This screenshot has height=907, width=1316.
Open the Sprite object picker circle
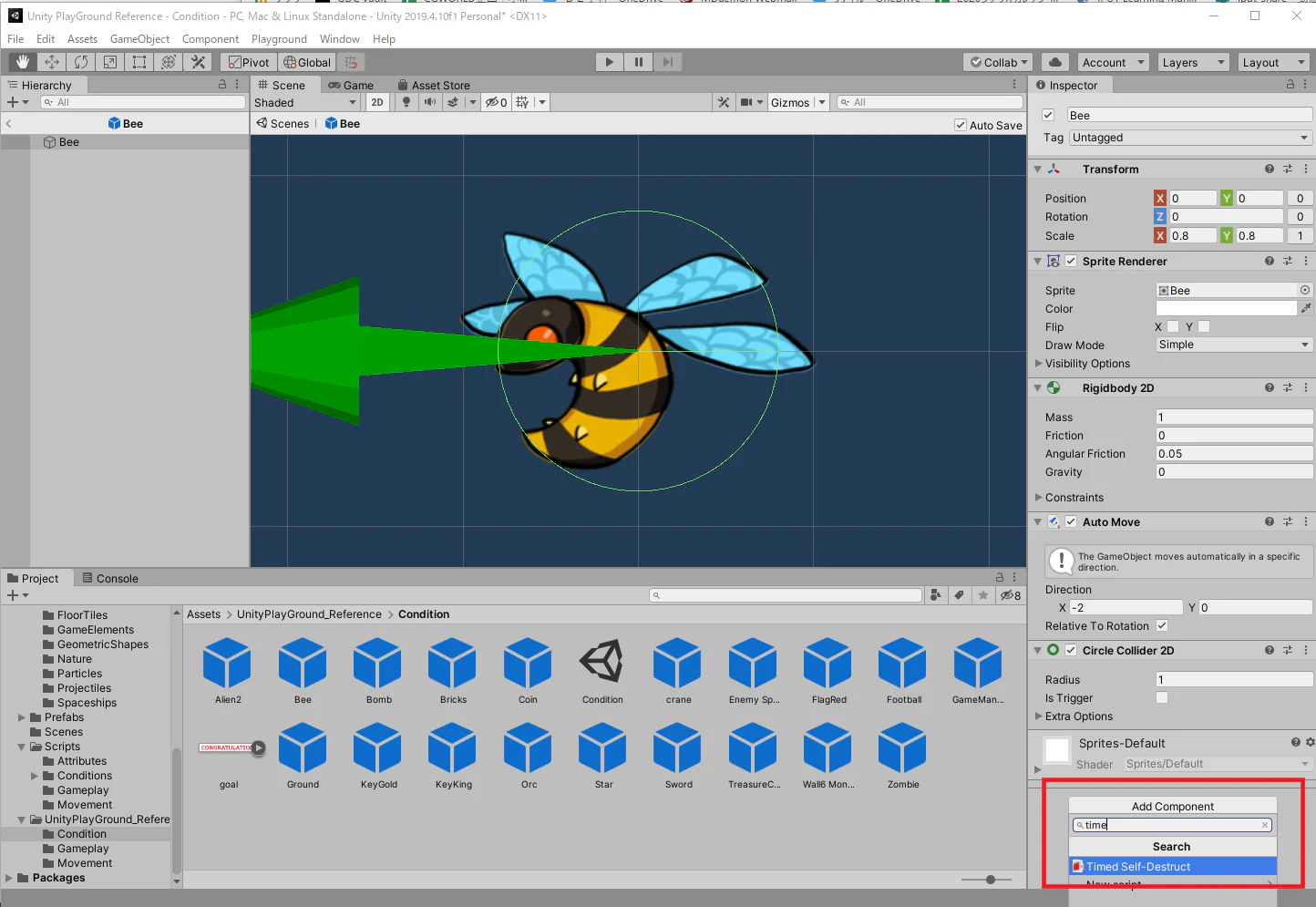click(x=1305, y=290)
